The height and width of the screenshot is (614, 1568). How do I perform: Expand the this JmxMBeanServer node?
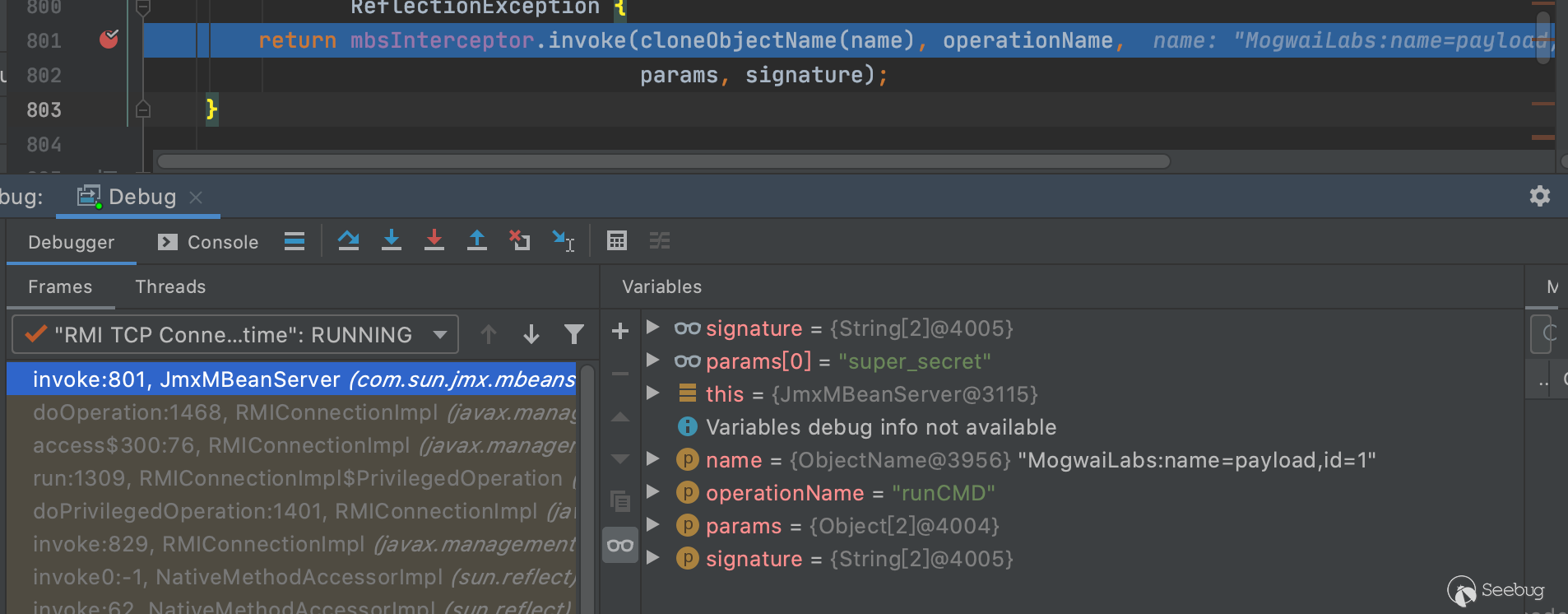pyautogui.click(x=653, y=393)
